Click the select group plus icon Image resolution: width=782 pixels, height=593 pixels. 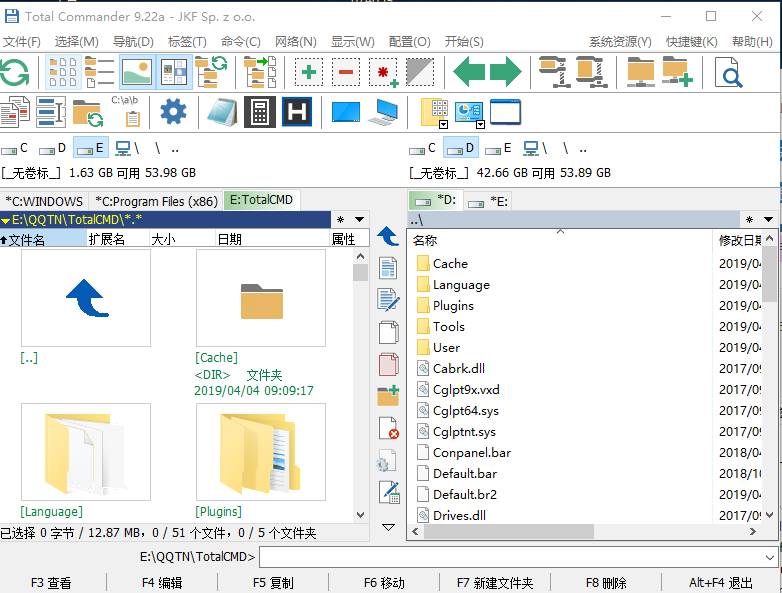309,72
